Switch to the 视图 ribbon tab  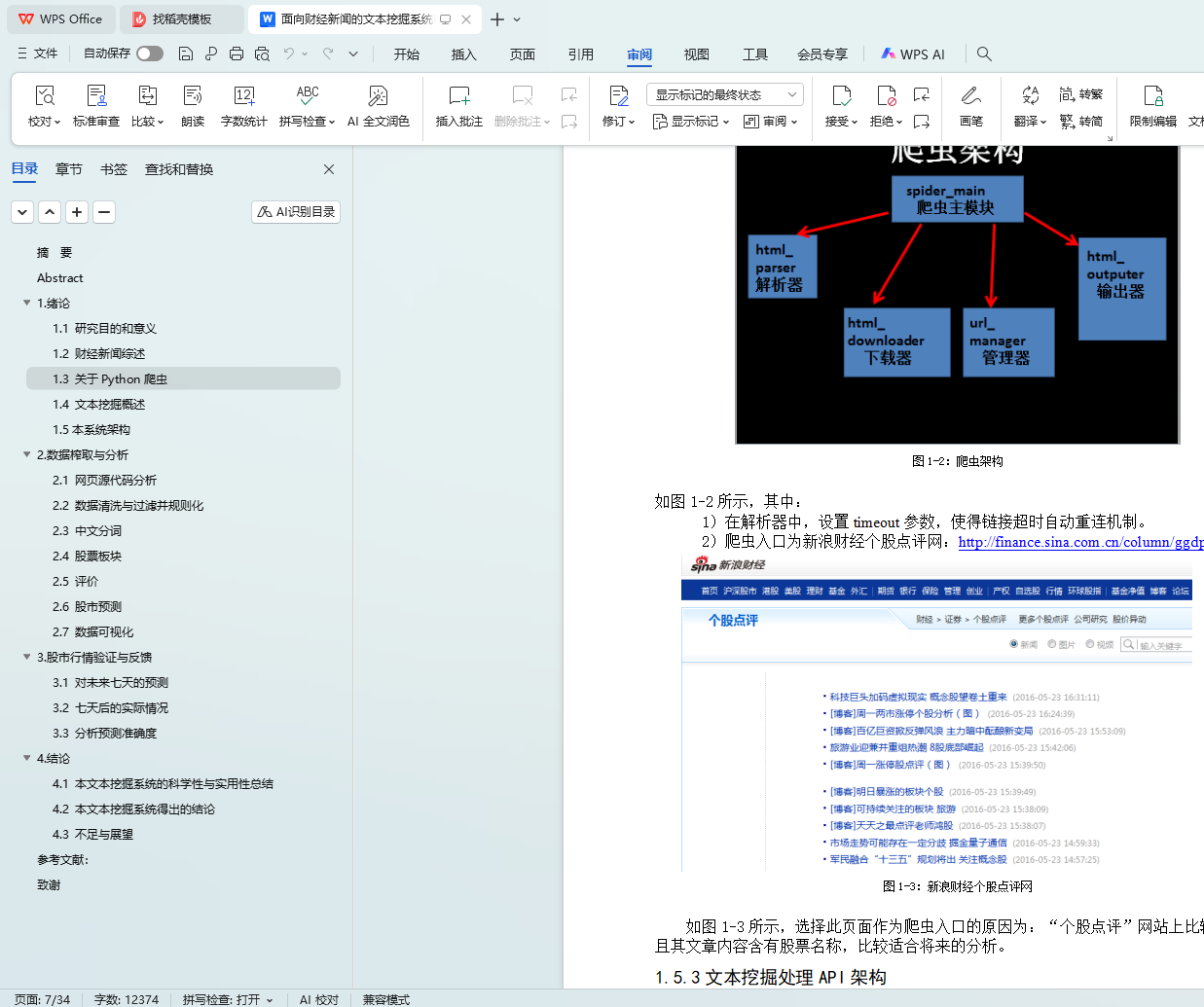(696, 54)
